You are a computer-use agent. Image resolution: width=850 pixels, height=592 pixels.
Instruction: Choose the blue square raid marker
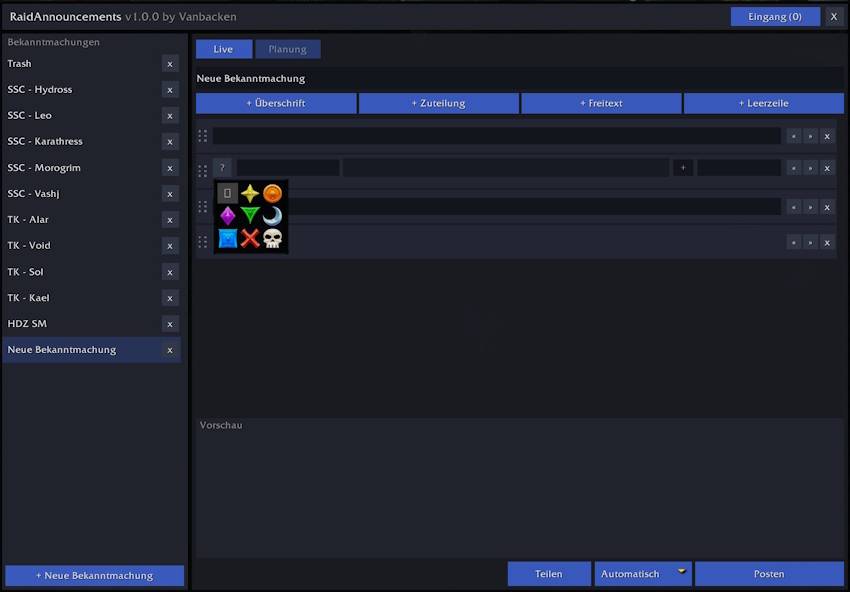tap(228, 238)
